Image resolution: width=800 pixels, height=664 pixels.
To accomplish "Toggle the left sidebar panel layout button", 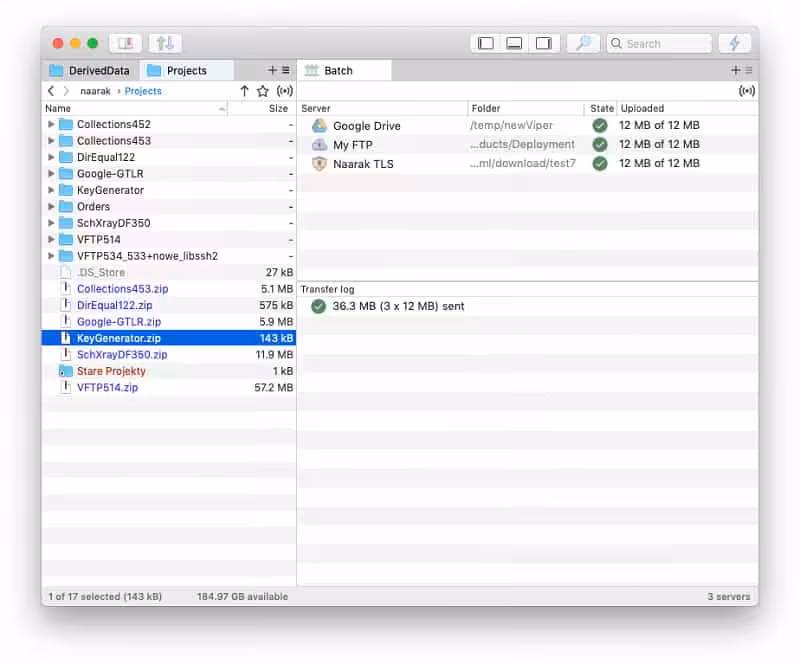I will [486, 43].
